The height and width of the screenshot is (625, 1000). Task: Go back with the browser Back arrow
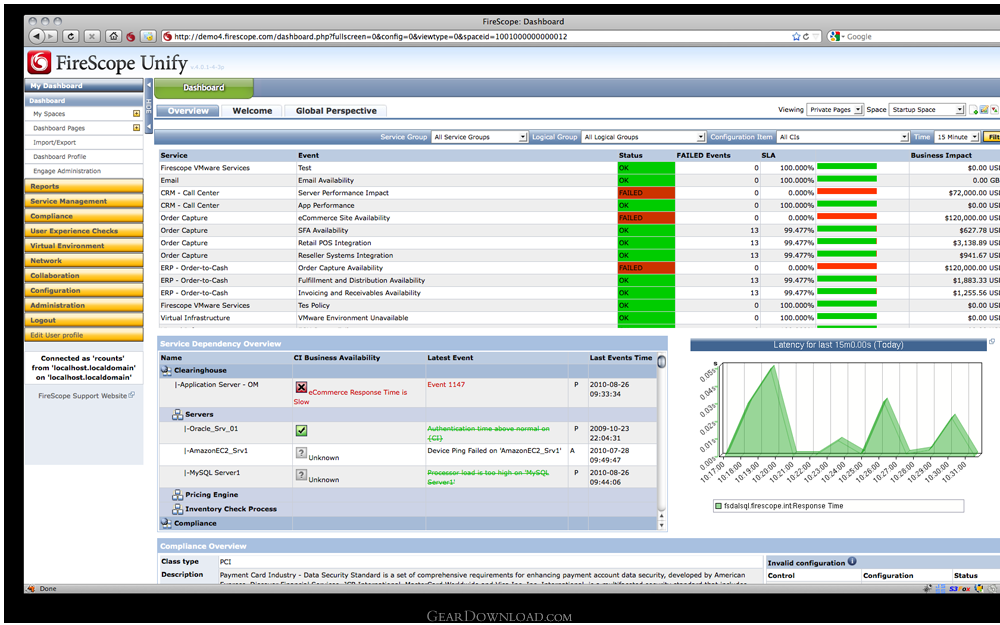(36, 36)
